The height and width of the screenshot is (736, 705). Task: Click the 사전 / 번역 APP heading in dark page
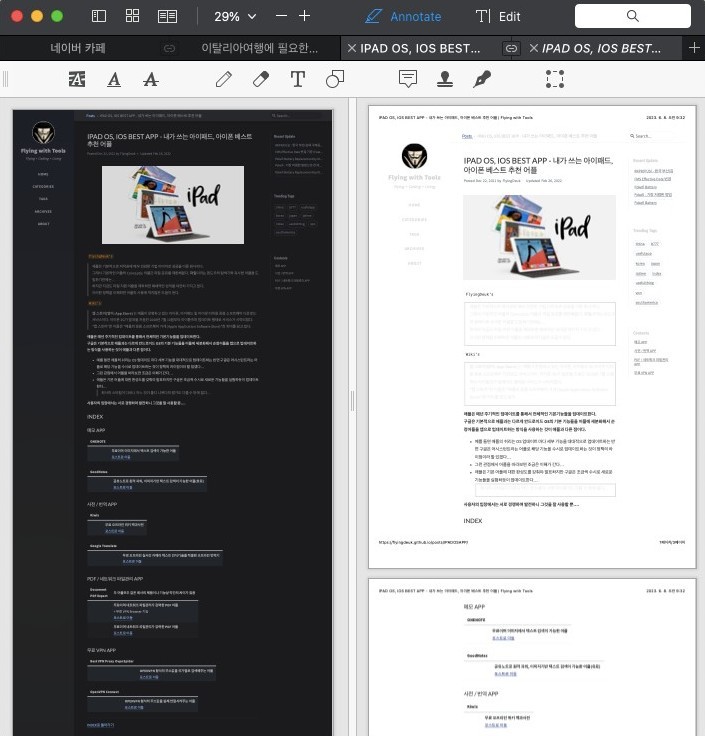(x=102, y=504)
